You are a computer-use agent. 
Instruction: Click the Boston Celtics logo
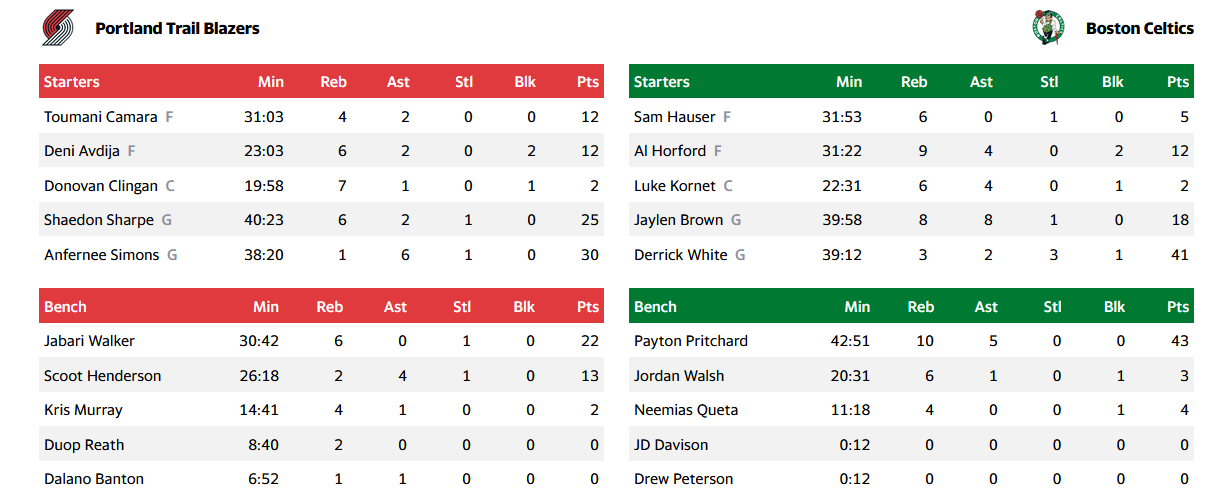coord(1048,27)
